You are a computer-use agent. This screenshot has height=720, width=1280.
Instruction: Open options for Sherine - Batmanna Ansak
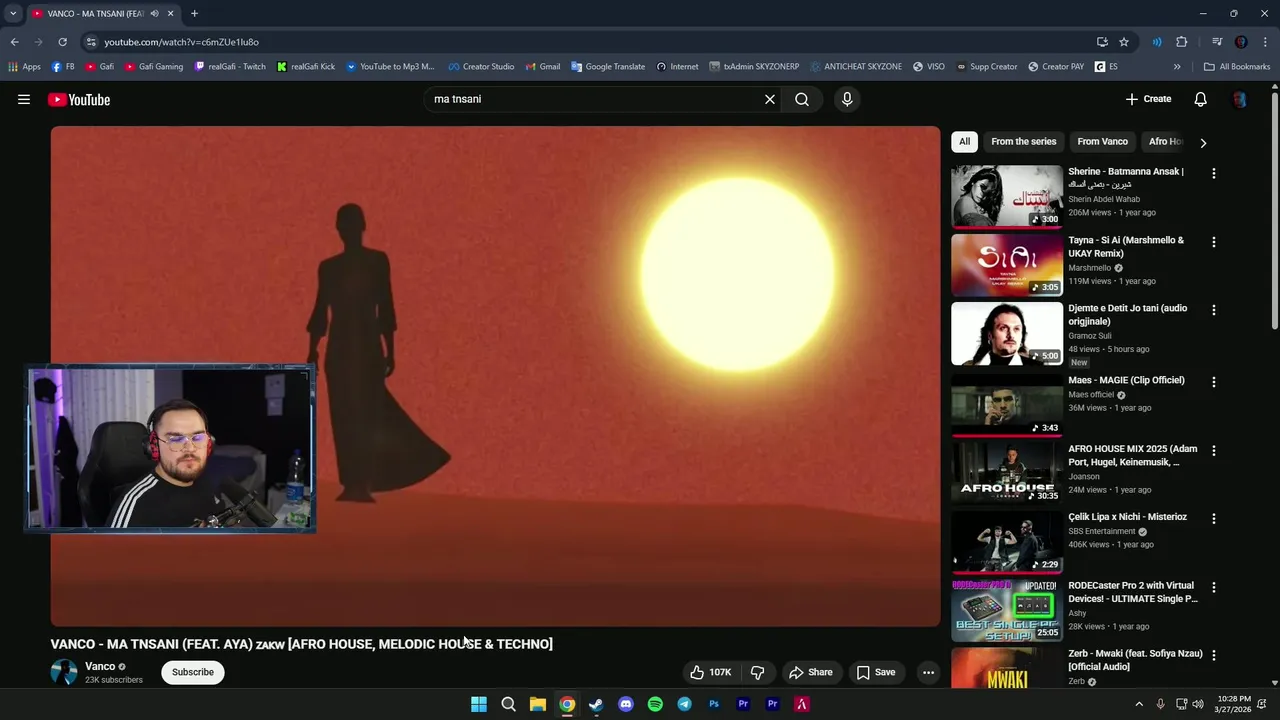point(1214,173)
